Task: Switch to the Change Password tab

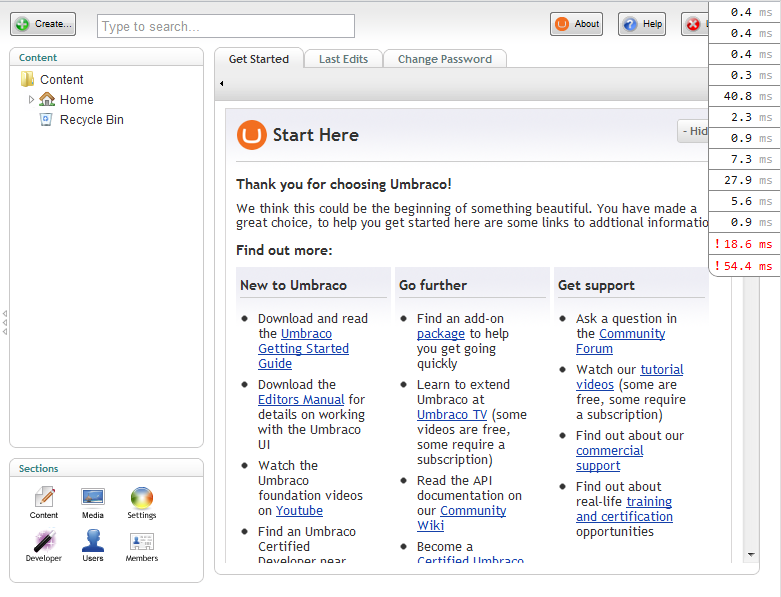Action: pos(445,59)
